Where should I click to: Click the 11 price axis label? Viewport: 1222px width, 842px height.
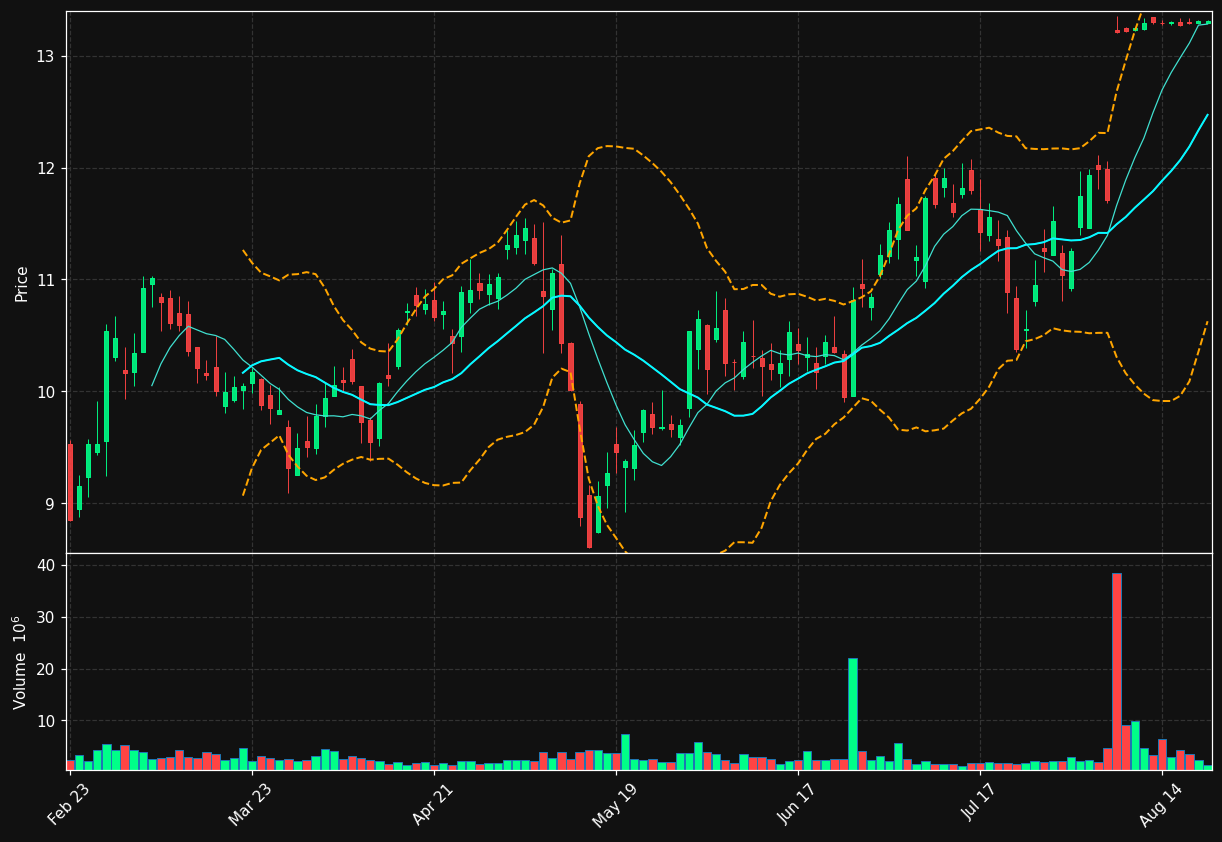point(47,280)
